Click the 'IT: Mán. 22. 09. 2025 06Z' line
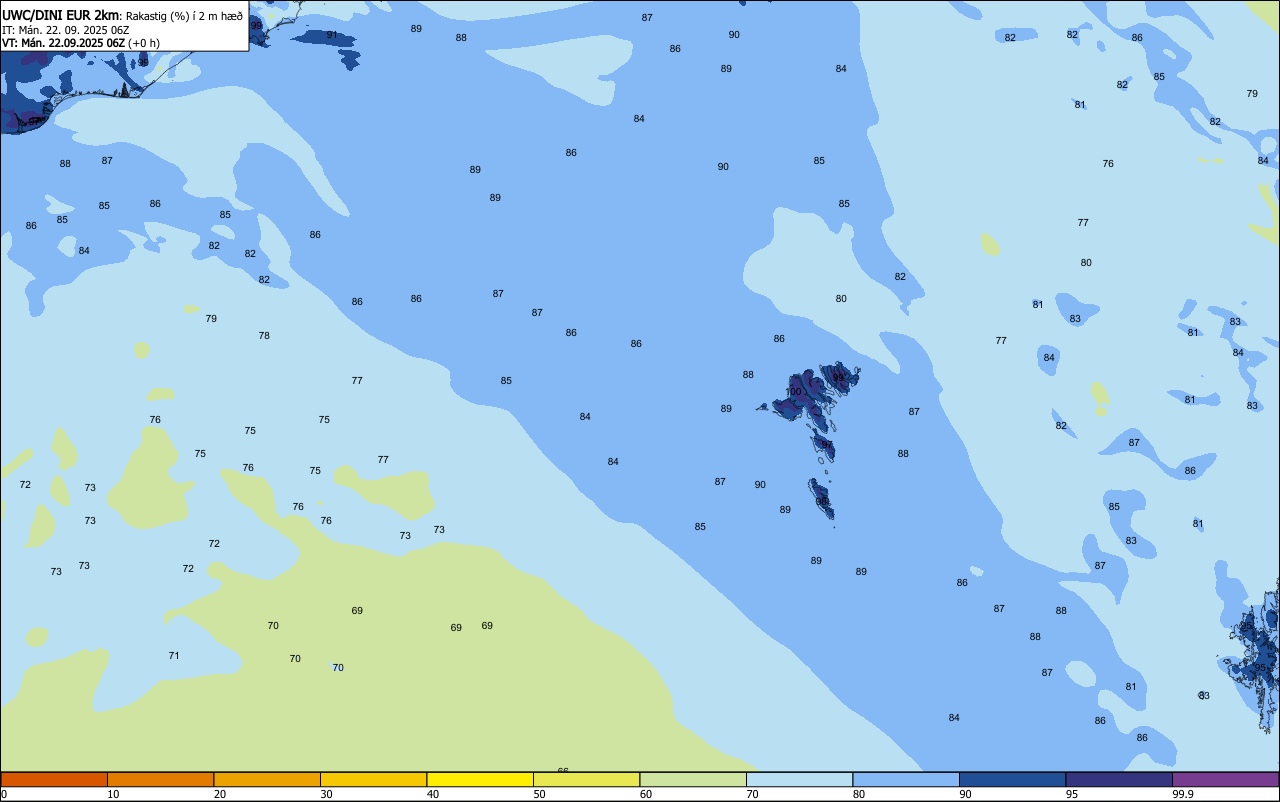The image size is (1280, 802). point(66,30)
